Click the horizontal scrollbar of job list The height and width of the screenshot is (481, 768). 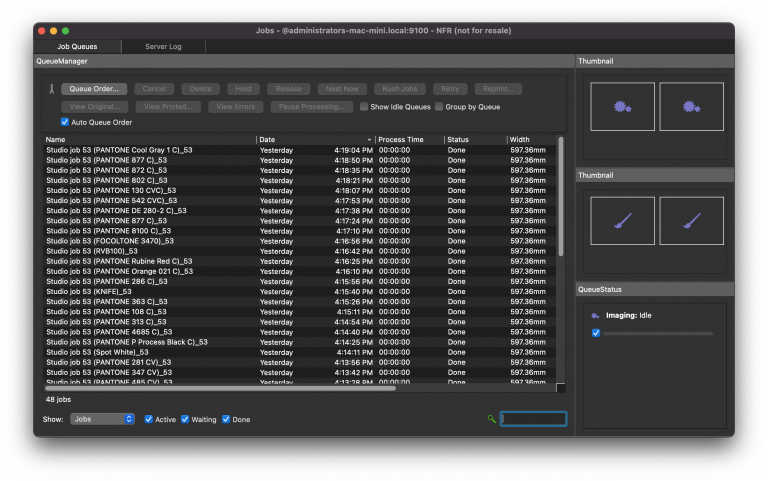tap(220, 388)
